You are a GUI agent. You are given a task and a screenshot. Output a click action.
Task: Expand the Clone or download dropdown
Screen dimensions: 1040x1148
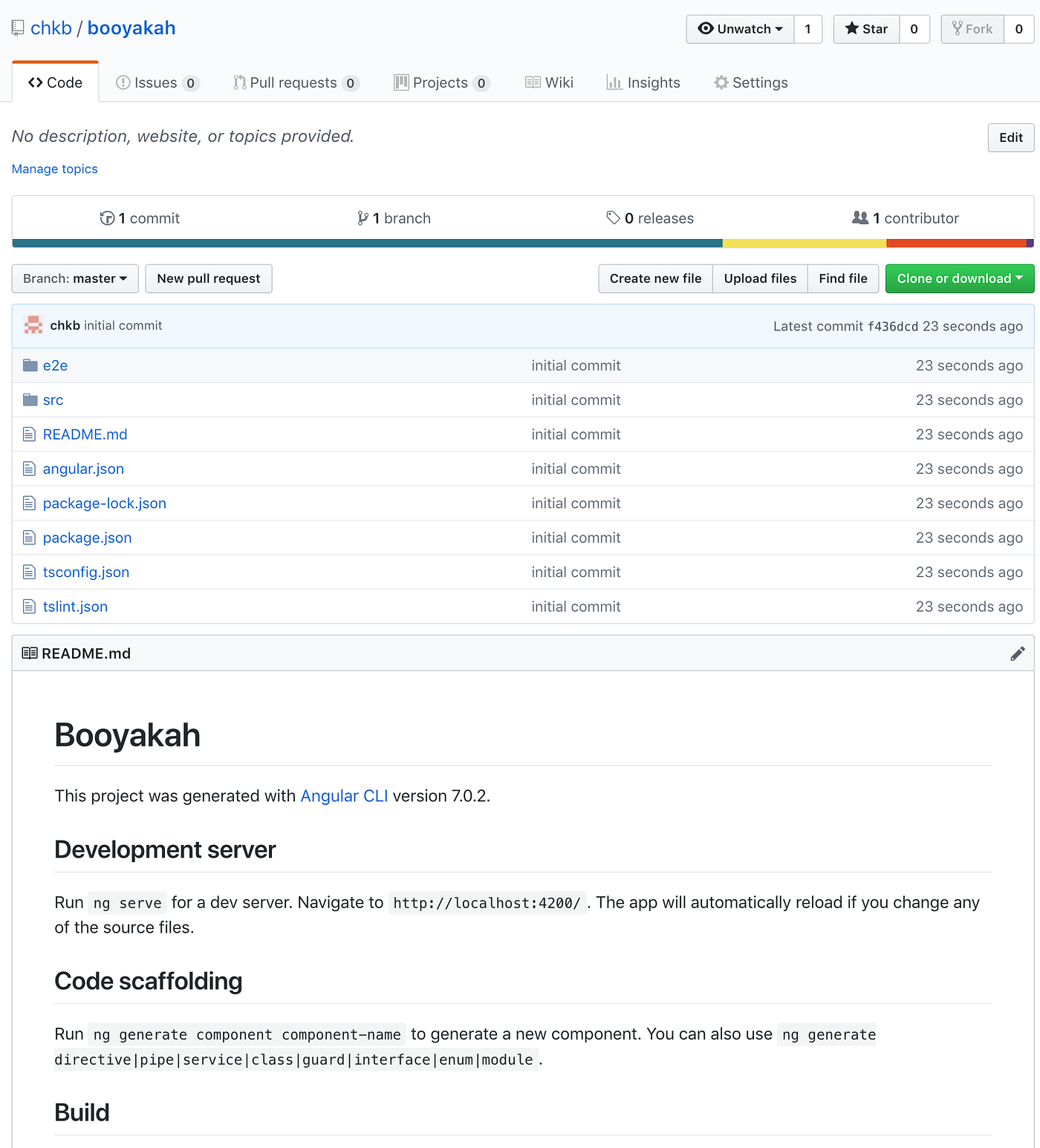(959, 278)
